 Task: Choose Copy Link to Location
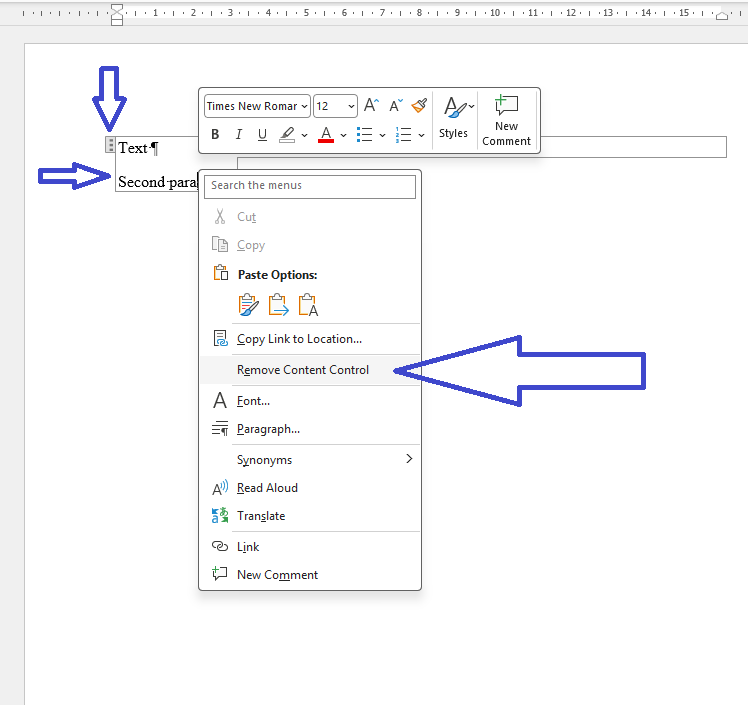click(x=310, y=339)
